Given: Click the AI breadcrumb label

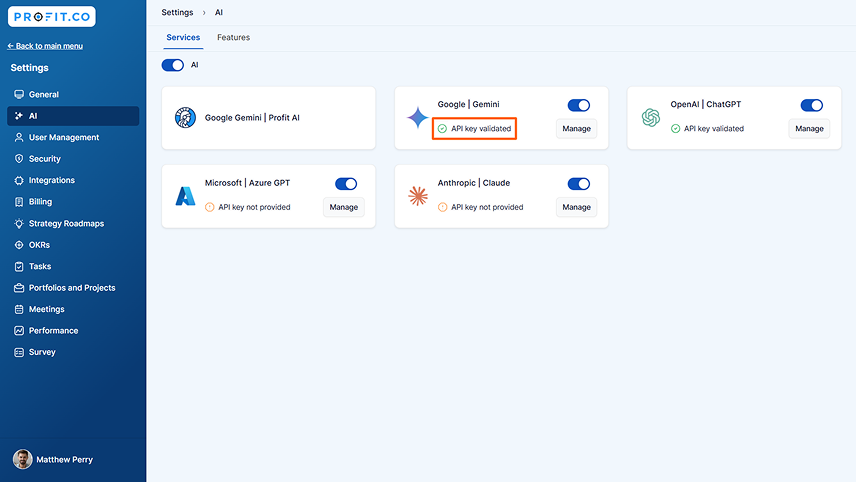Looking at the screenshot, I should click(218, 13).
